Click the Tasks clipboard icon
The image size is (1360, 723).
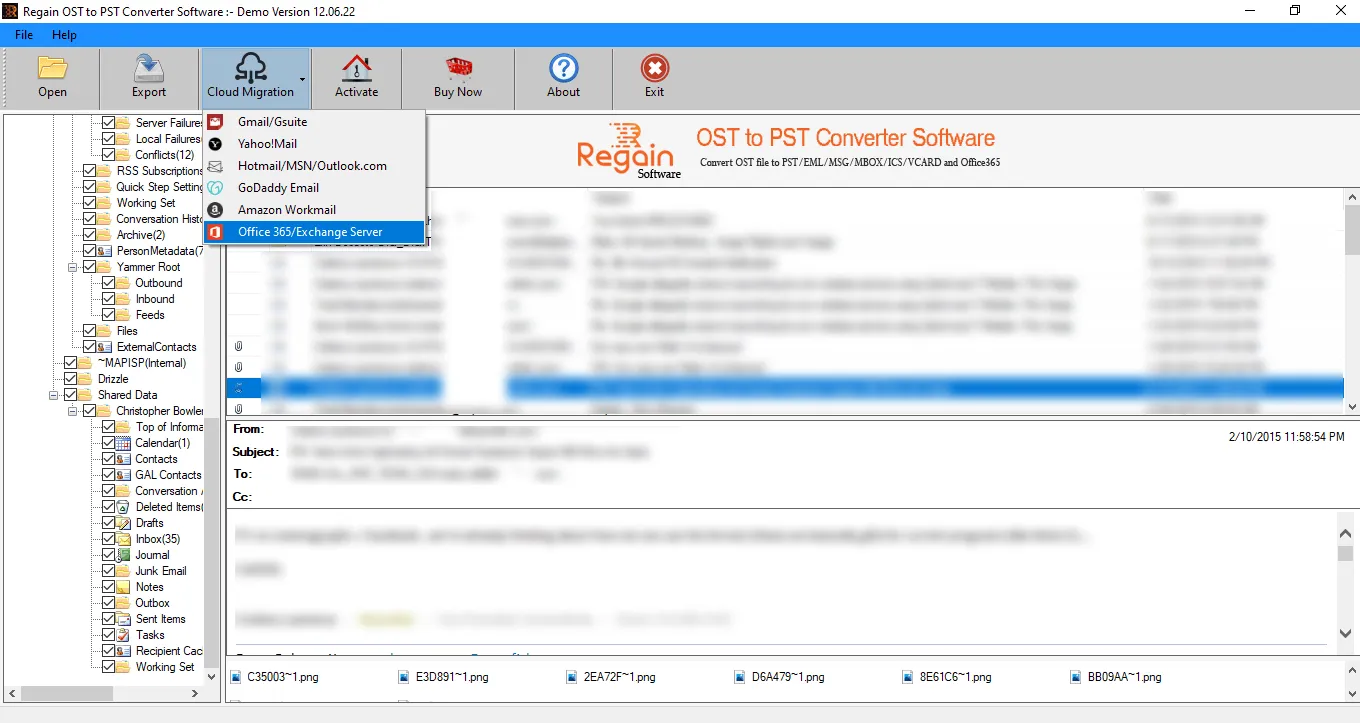click(x=124, y=635)
